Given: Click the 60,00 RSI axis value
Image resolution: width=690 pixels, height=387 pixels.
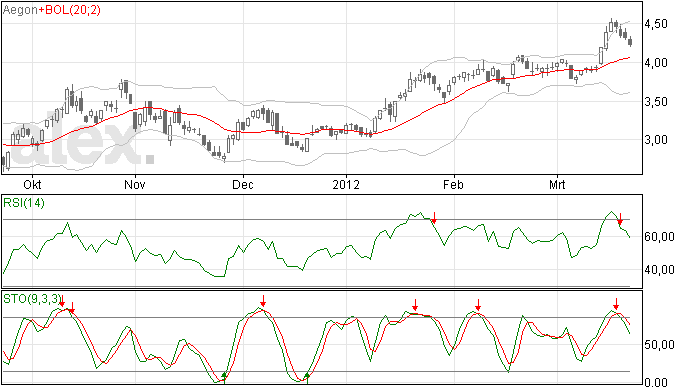Looking at the screenshot, I should coord(659,237).
